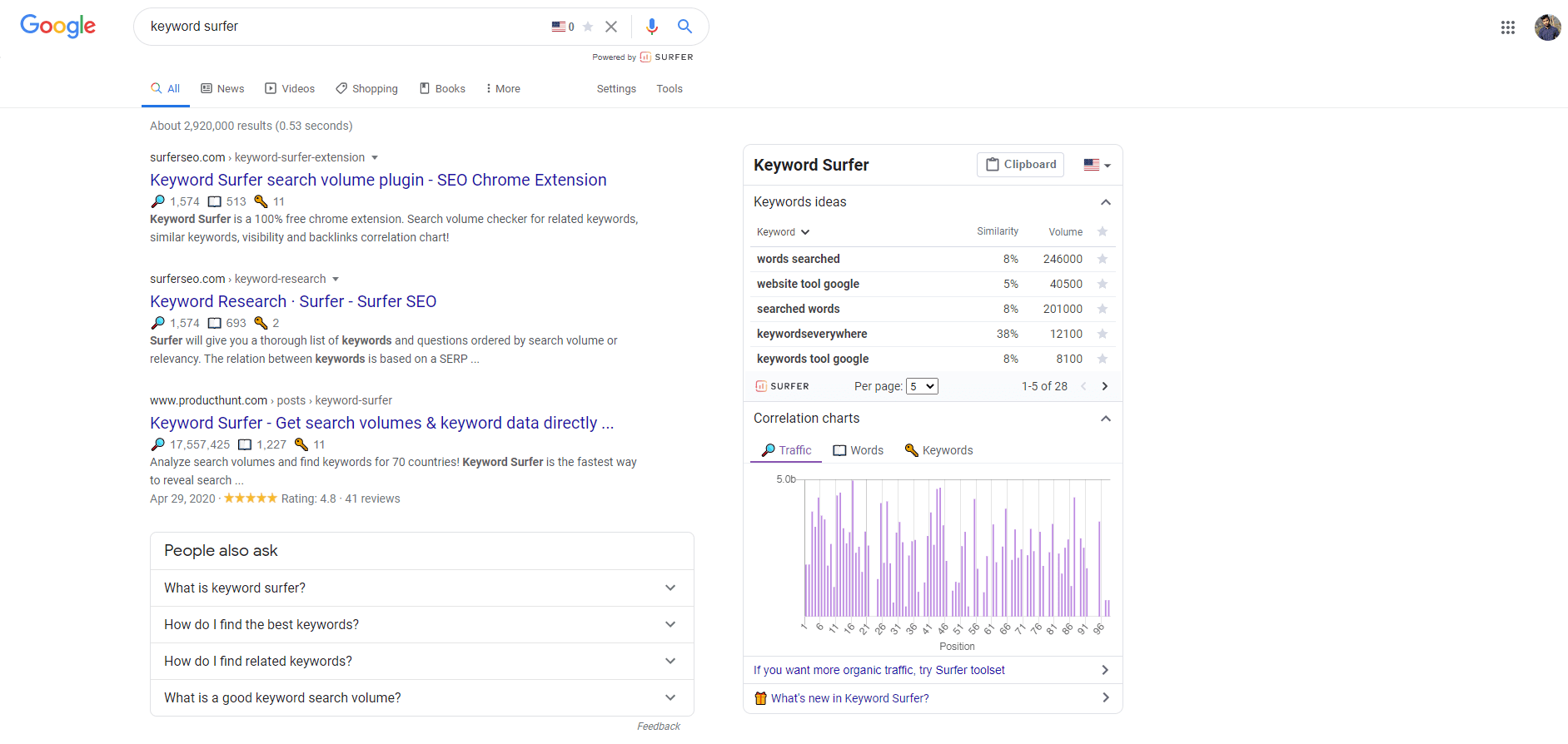Open dropdown arrow beside keyword-research URL
Screen dimensions: 1568x744
(x=336, y=279)
